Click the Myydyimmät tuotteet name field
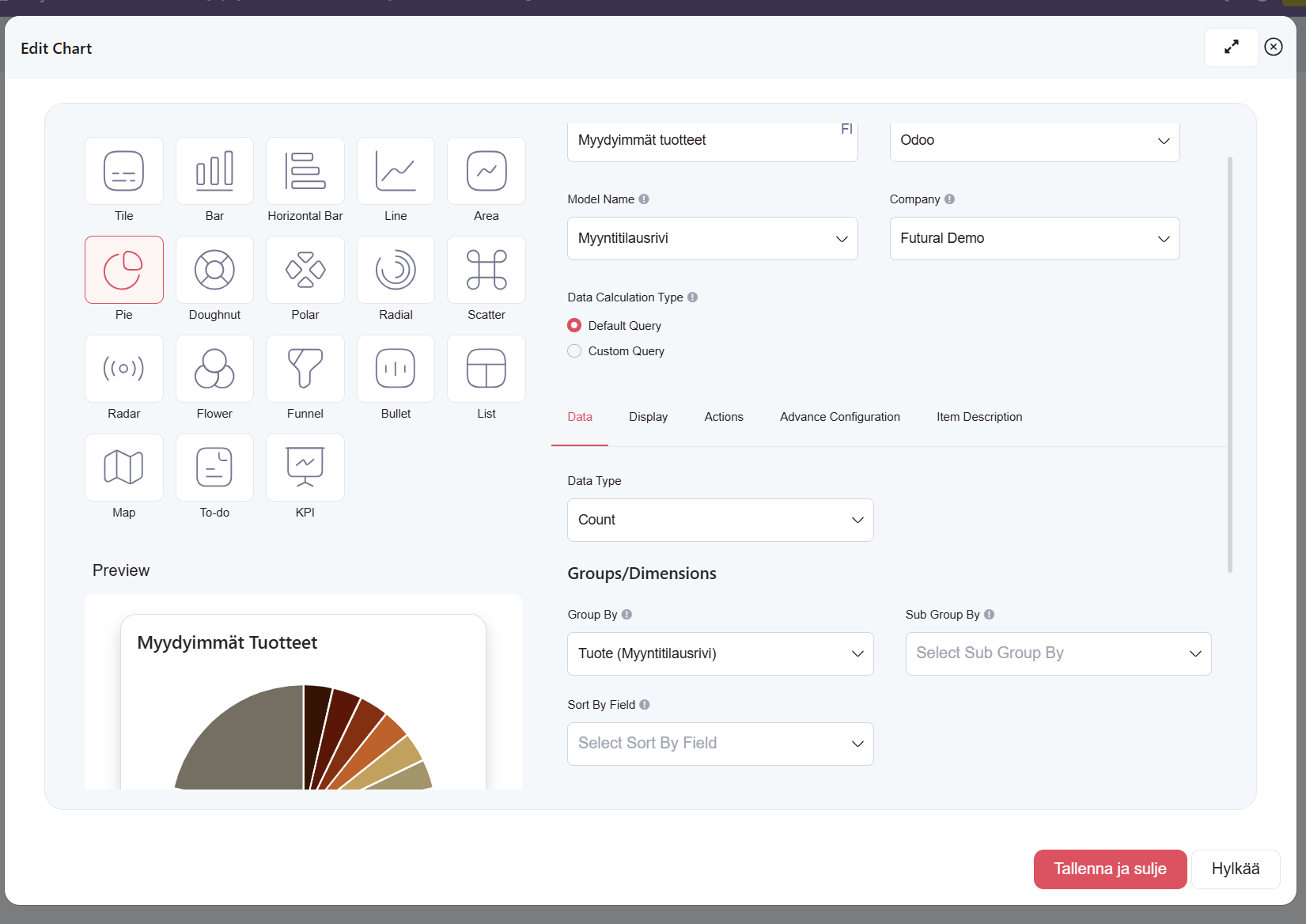 point(704,141)
